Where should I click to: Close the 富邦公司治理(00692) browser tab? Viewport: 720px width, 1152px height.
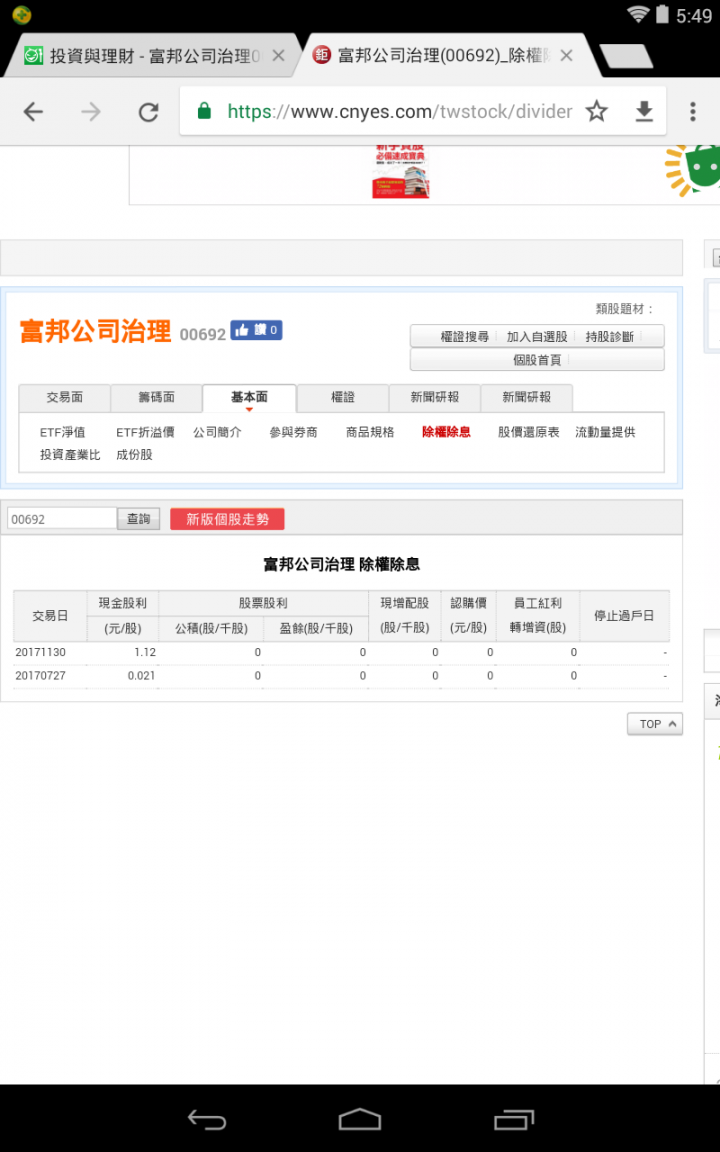(566, 56)
